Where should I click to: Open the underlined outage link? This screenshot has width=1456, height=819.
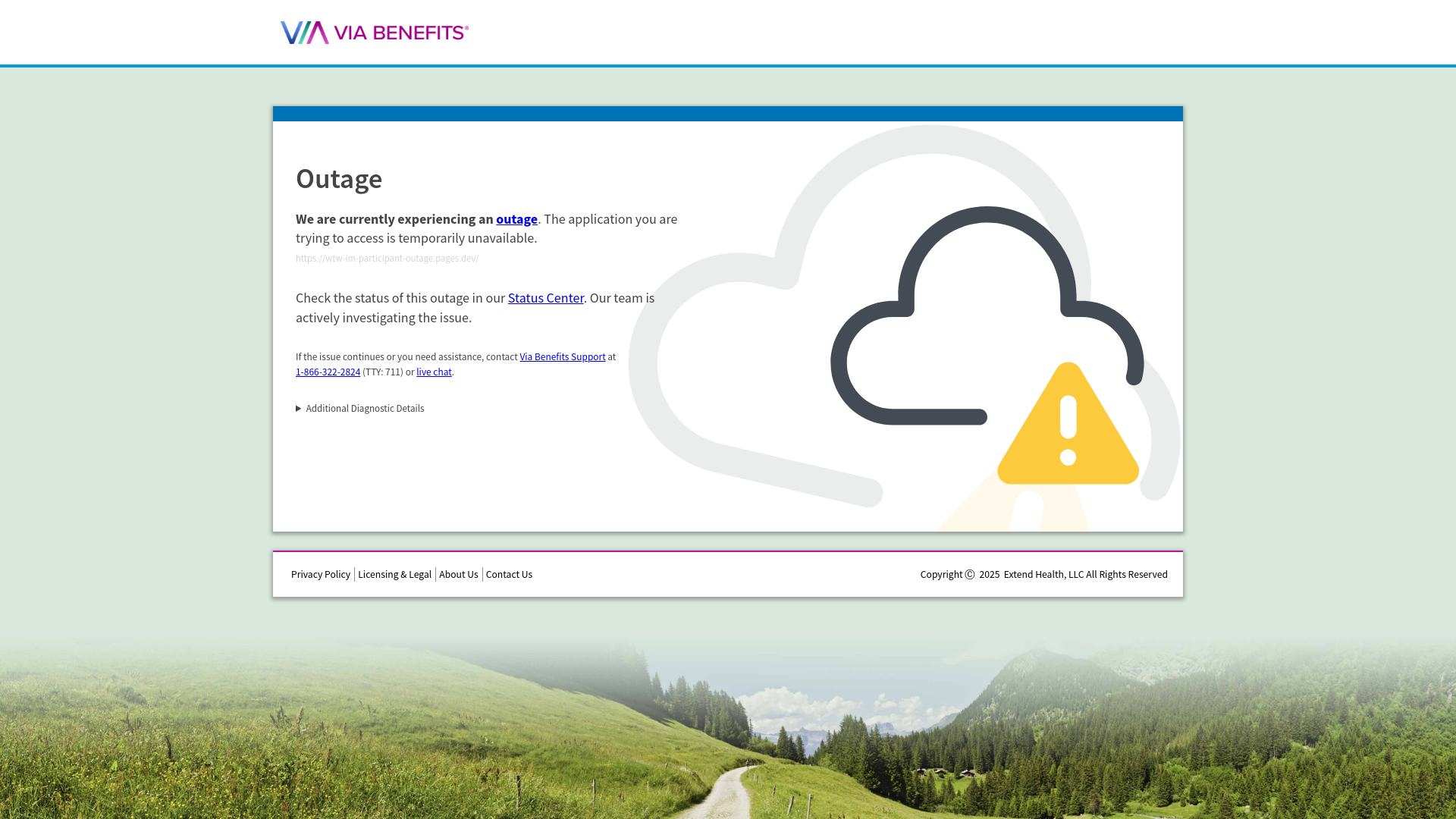coord(516,219)
